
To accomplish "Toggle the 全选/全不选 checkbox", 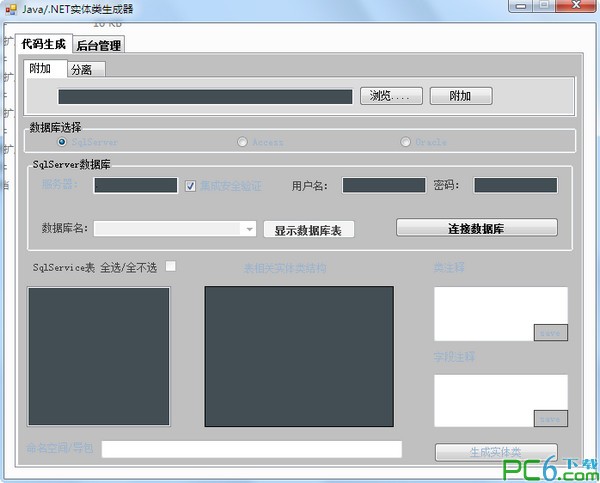I will point(170,266).
